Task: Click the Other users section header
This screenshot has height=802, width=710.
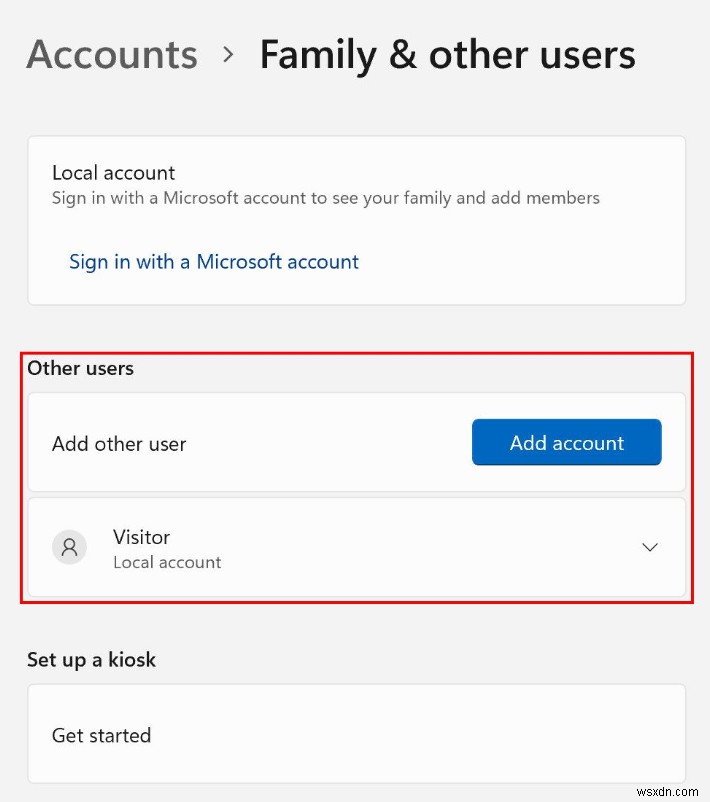Action: (80, 368)
